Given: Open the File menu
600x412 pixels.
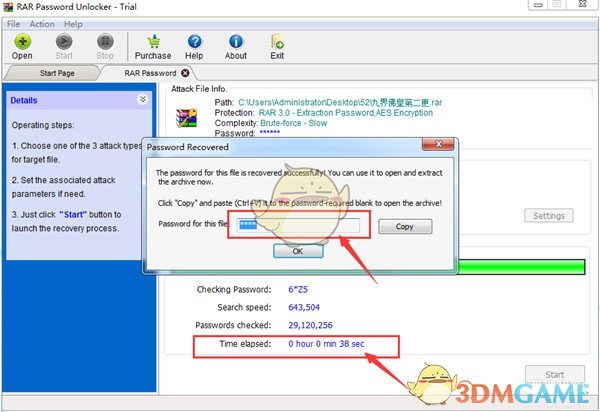Looking at the screenshot, I should tap(13, 24).
